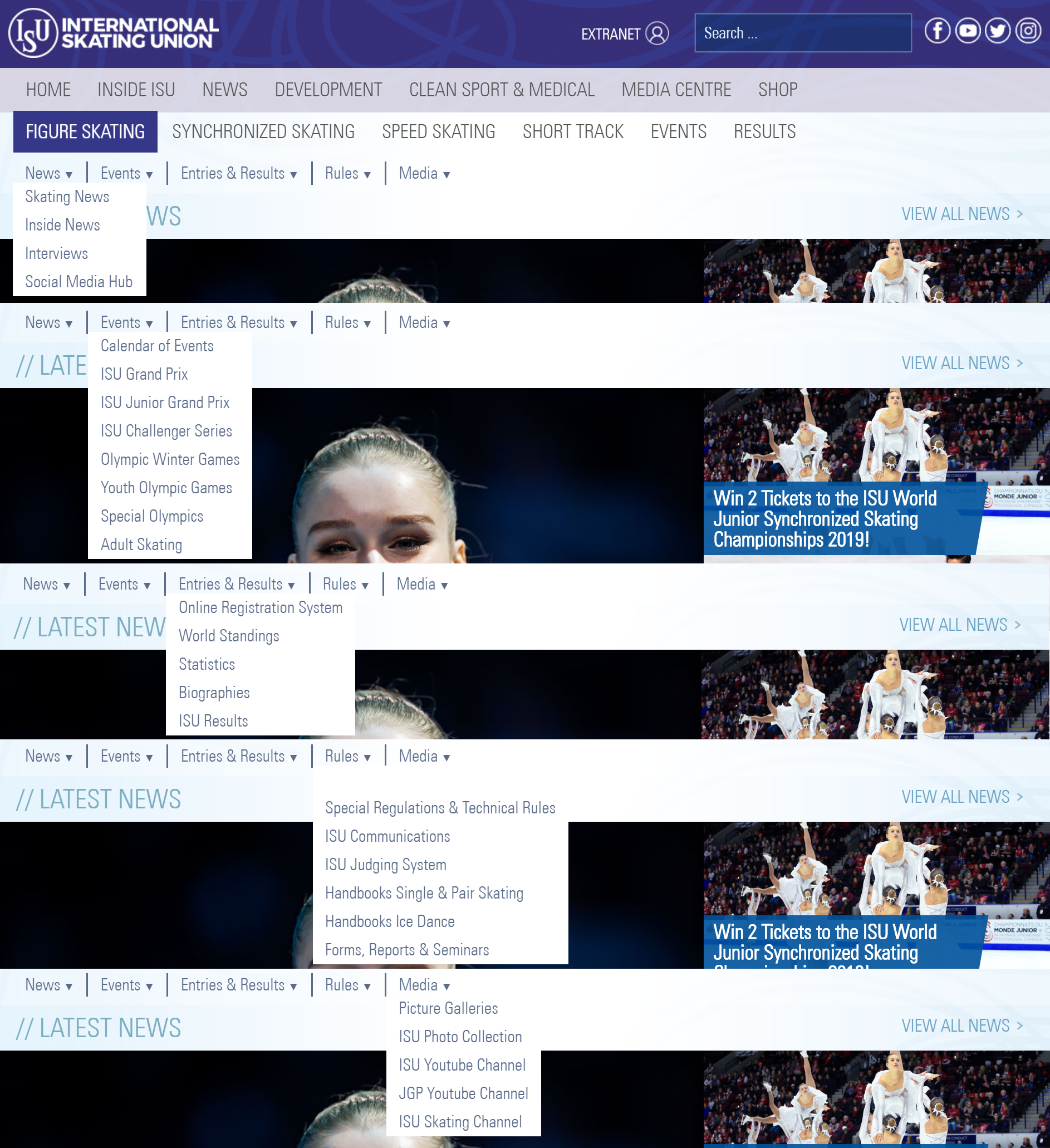Viewport: 1050px width, 1148px height.
Task: Switch to the SYNCHRONIZED SKATING tab
Action: pos(264,131)
